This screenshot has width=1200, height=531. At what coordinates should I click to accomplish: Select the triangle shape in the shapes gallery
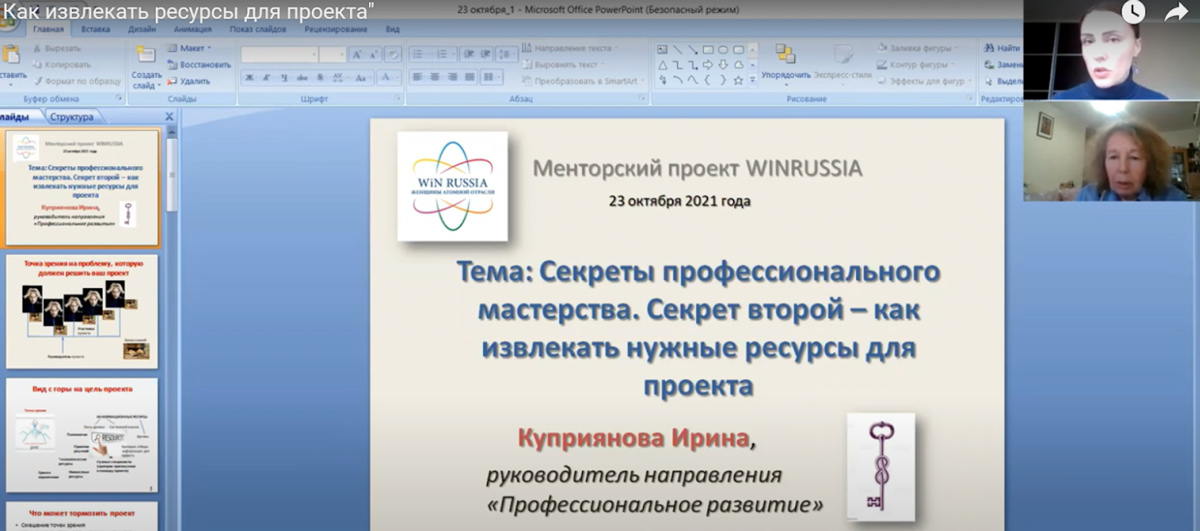click(x=662, y=65)
